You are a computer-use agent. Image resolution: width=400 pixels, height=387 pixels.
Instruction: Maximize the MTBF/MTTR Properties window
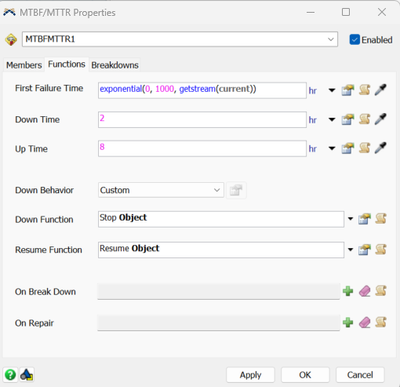tap(346, 12)
